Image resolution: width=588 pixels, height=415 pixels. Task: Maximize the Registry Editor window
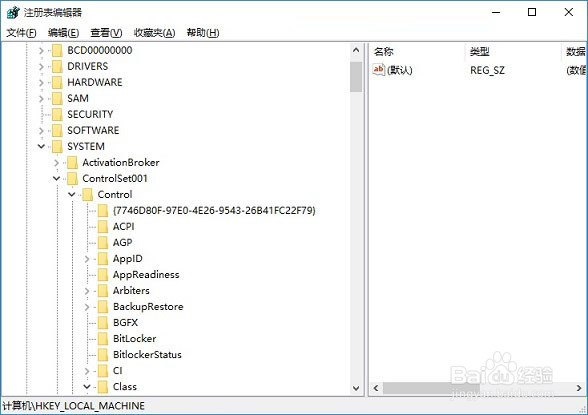click(x=532, y=12)
